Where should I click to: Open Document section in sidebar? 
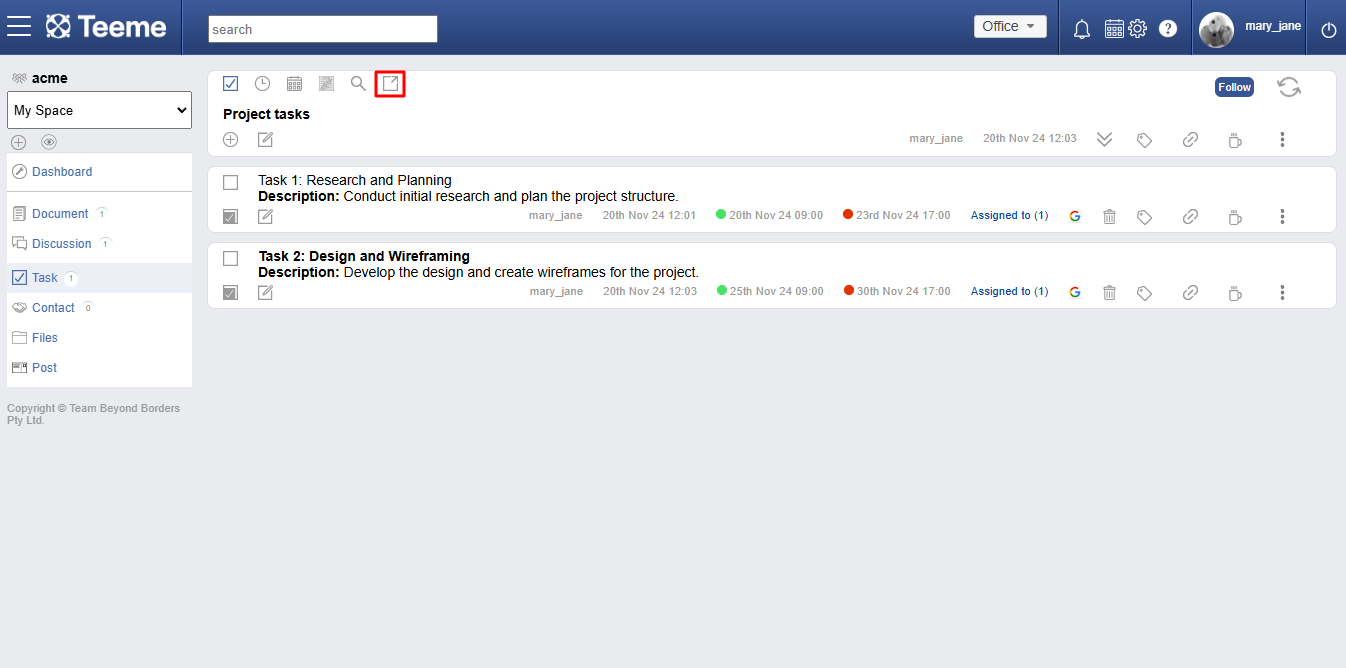60,214
